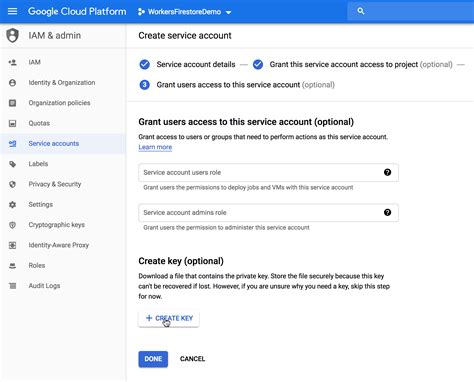
Task: Open Labels menu item
Action: click(x=38, y=164)
